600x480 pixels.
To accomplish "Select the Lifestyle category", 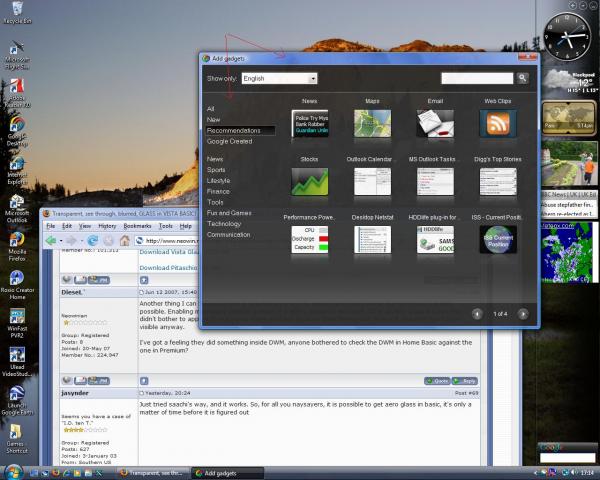I will (218, 180).
